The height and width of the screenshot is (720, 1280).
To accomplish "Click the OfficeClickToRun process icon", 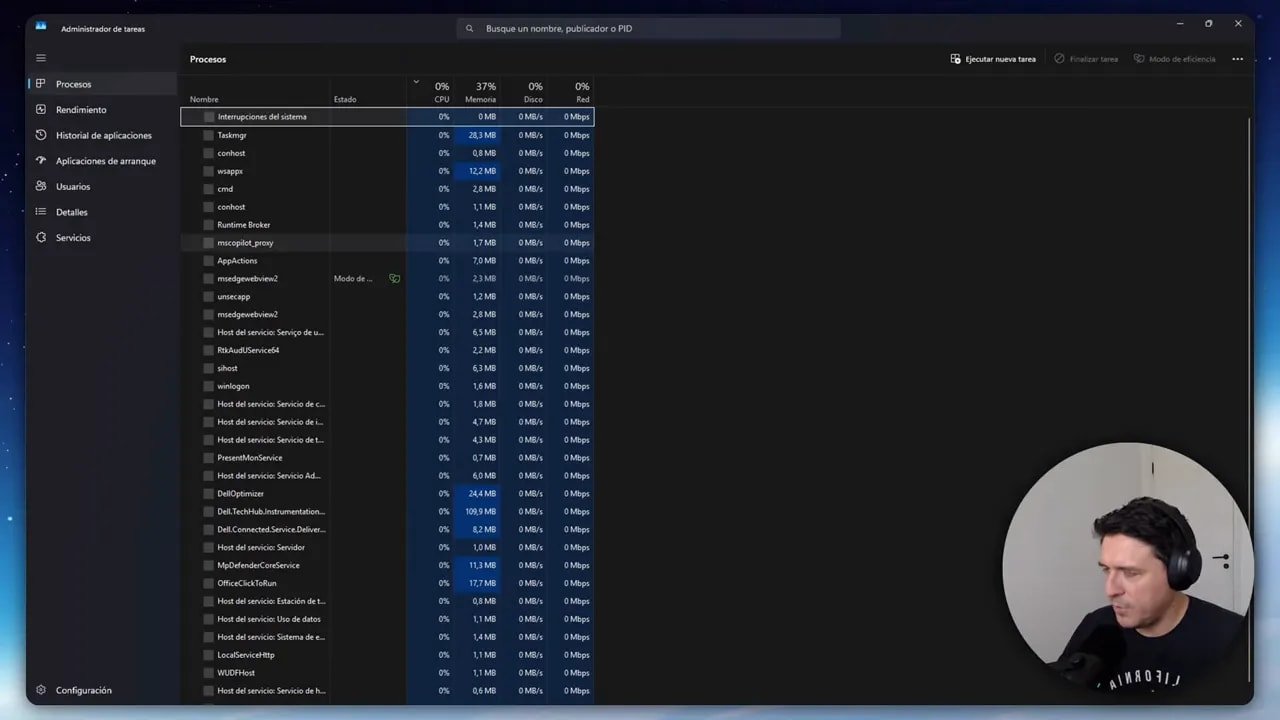I will [209, 583].
